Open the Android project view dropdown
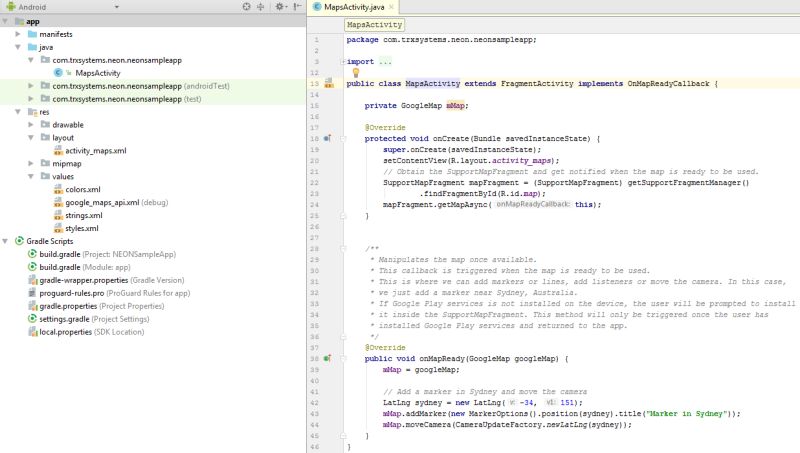Screen dimensions: 800x453 pyautogui.click(x=116, y=7)
